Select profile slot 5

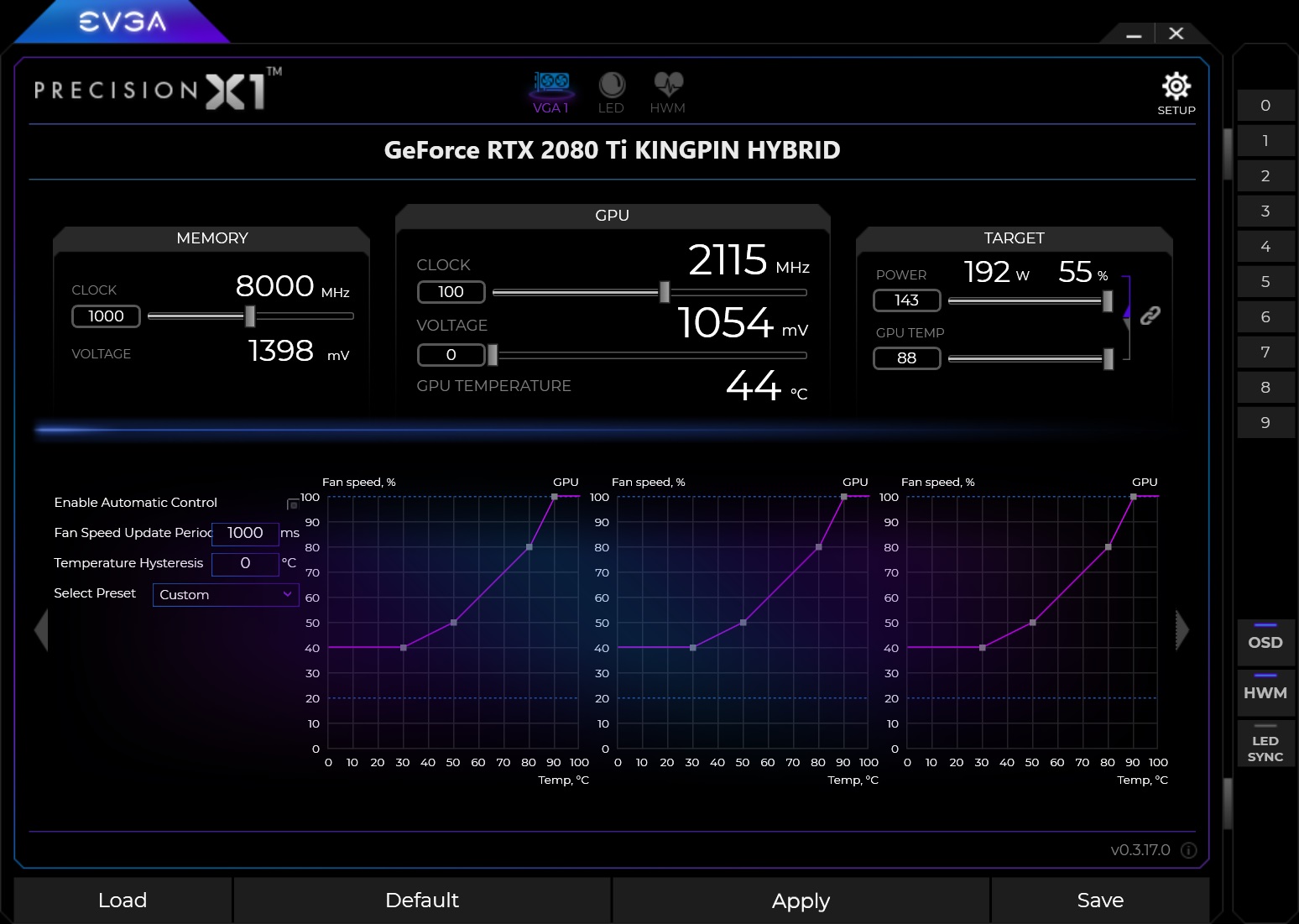(1265, 281)
